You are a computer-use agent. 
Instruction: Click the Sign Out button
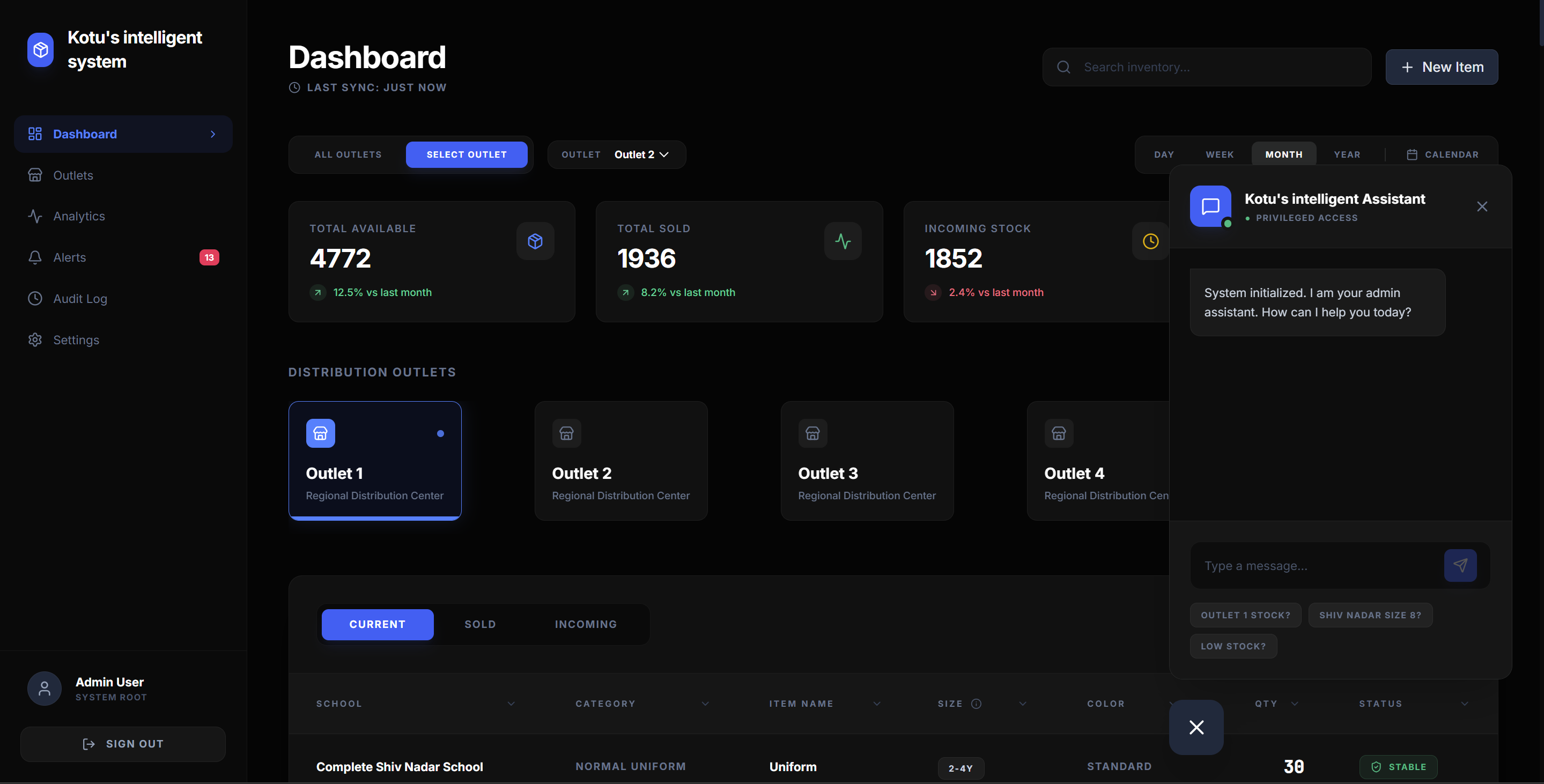[x=123, y=744]
